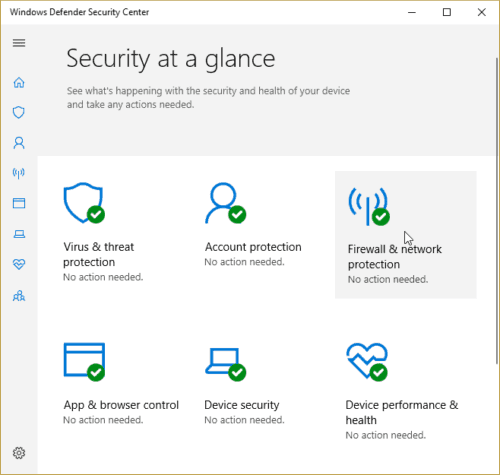Screen dimensions: 500x475
Task: Maximize the Windows Defender Security Center window
Action: pyautogui.click(x=447, y=12)
